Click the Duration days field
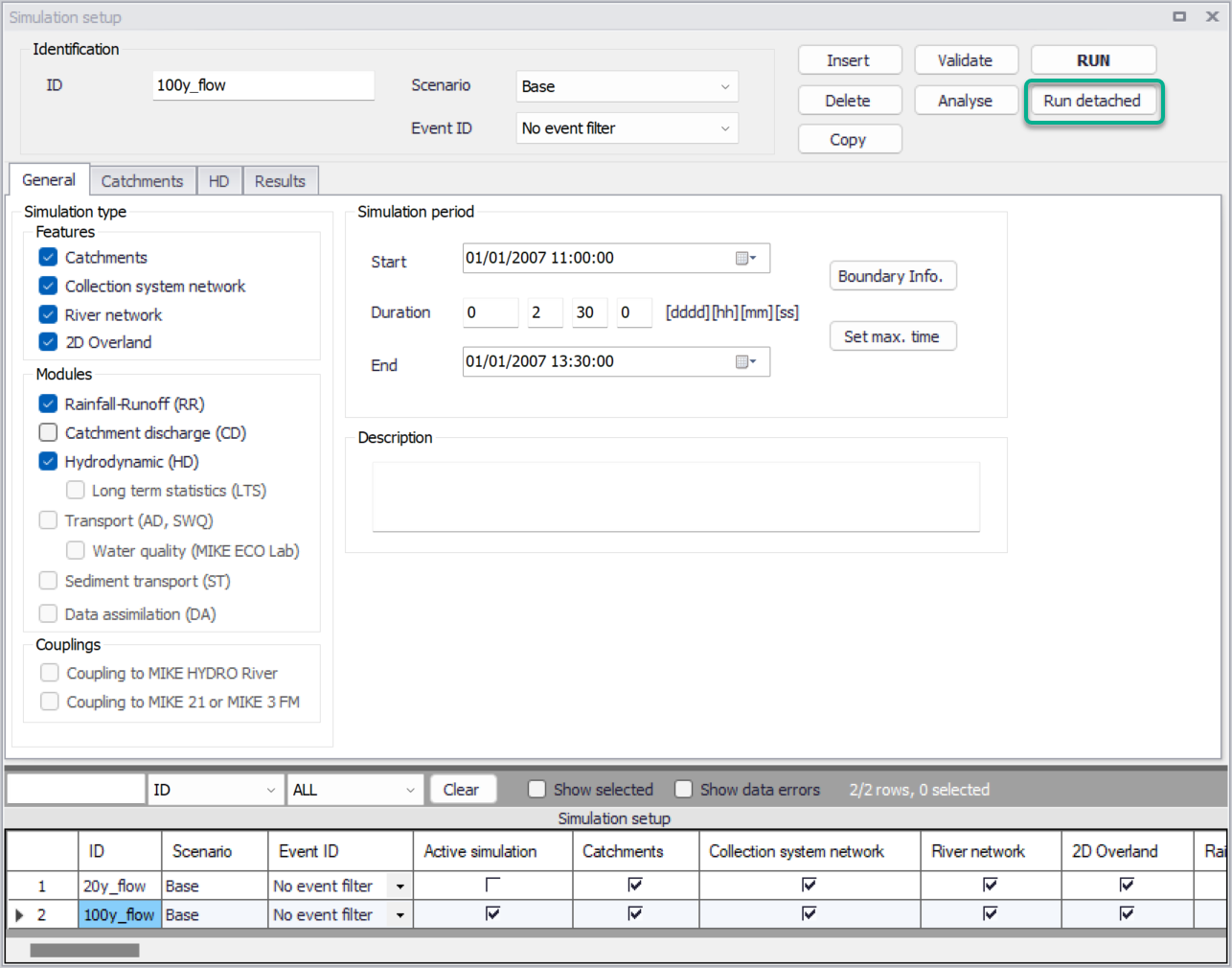The width and height of the screenshot is (1232, 968). click(x=491, y=312)
